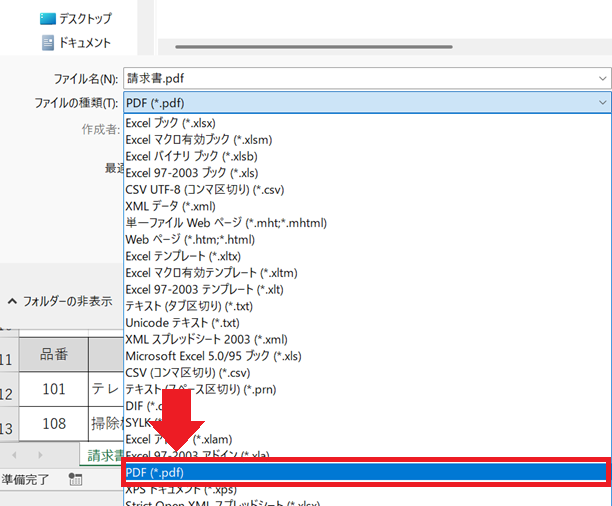
Task: Click the macro record icon in the status bar
Action: (x=75, y=479)
